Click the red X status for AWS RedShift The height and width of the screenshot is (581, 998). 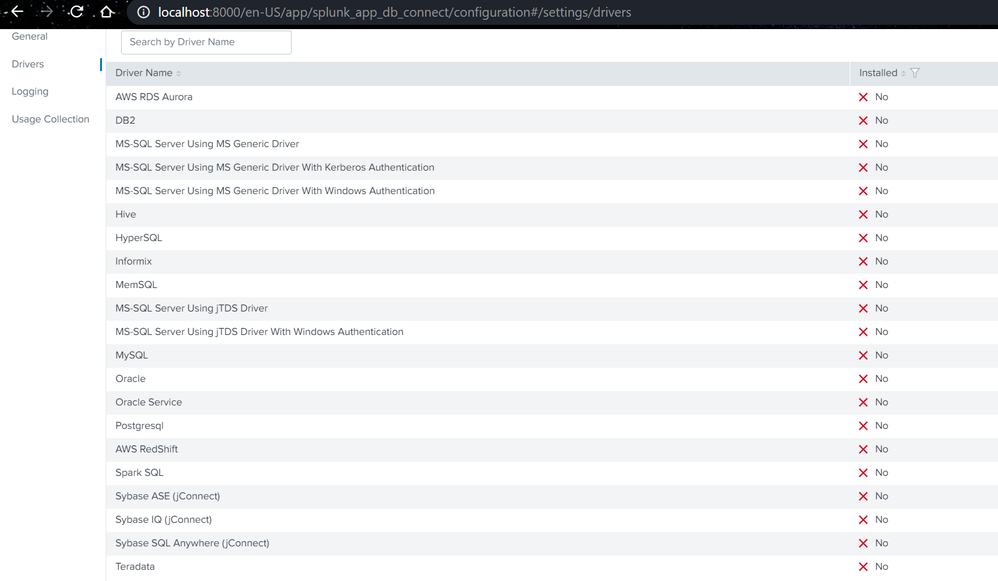863,450
